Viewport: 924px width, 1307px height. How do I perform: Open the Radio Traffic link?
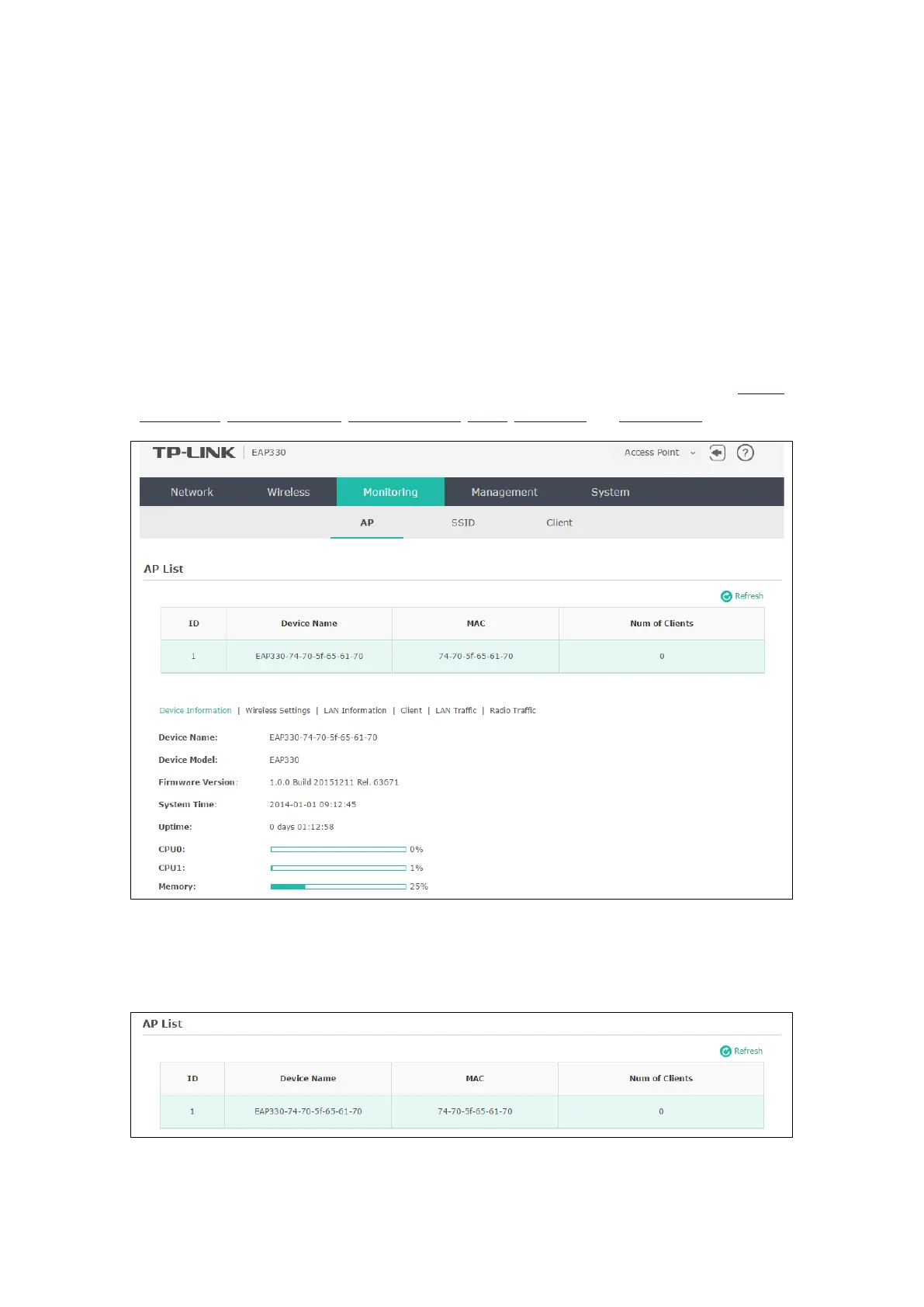tap(513, 710)
